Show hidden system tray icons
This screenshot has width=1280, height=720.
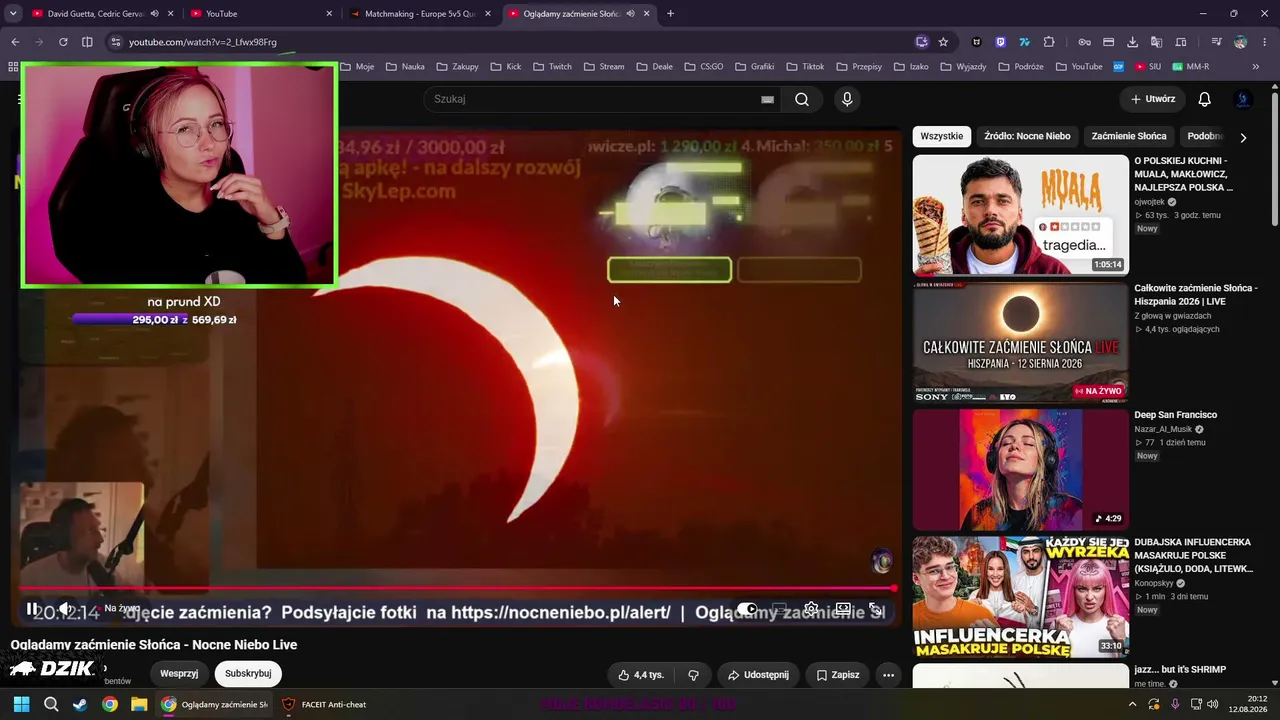coord(1133,704)
